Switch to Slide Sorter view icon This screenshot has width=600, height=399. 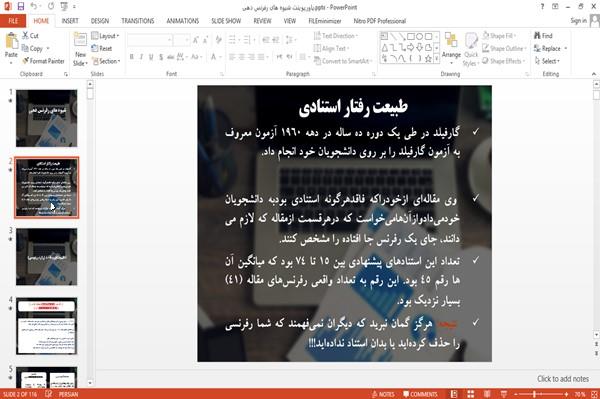click(471, 394)
